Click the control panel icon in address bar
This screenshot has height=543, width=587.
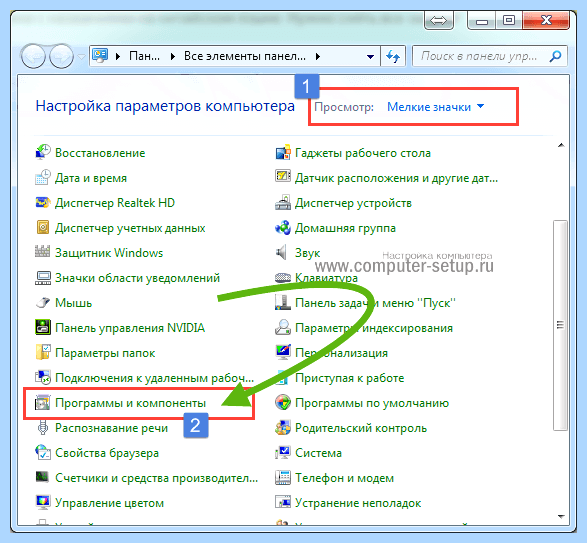click(100, 56)
